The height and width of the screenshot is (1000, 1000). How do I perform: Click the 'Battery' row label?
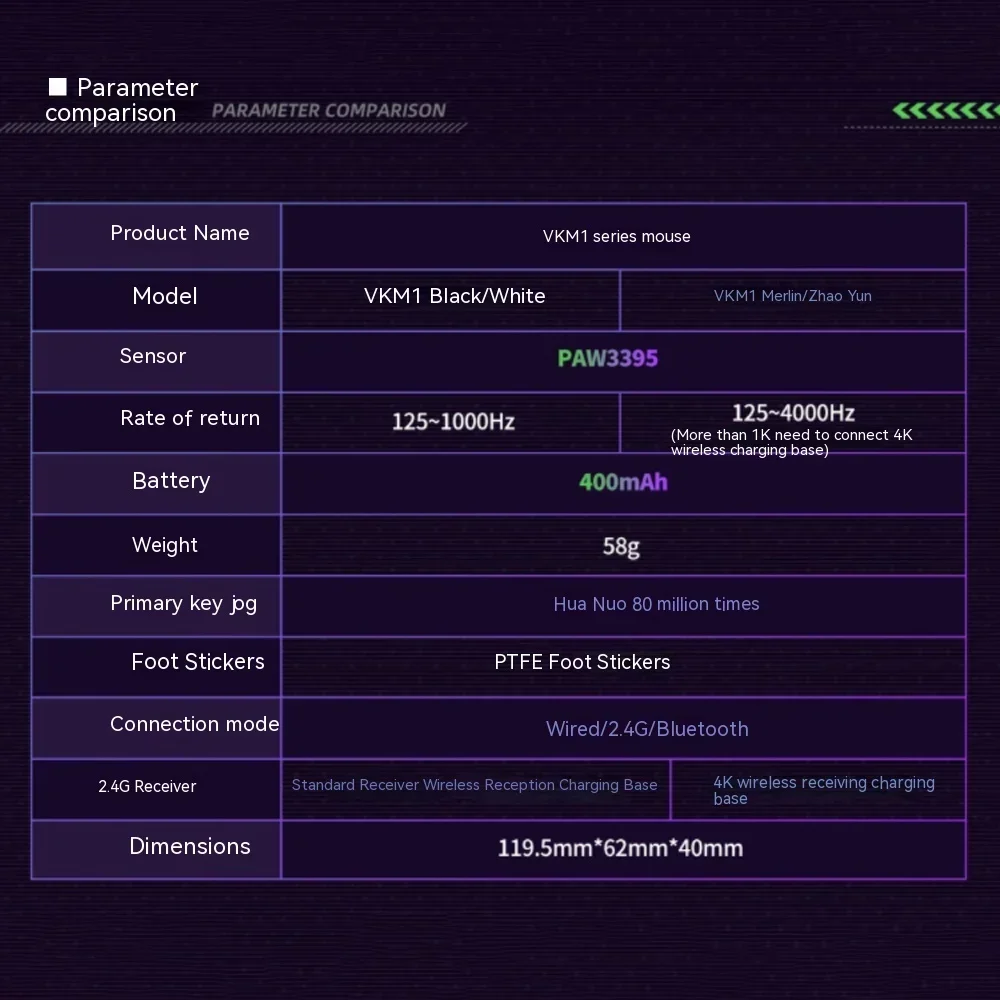coord(171,481)
